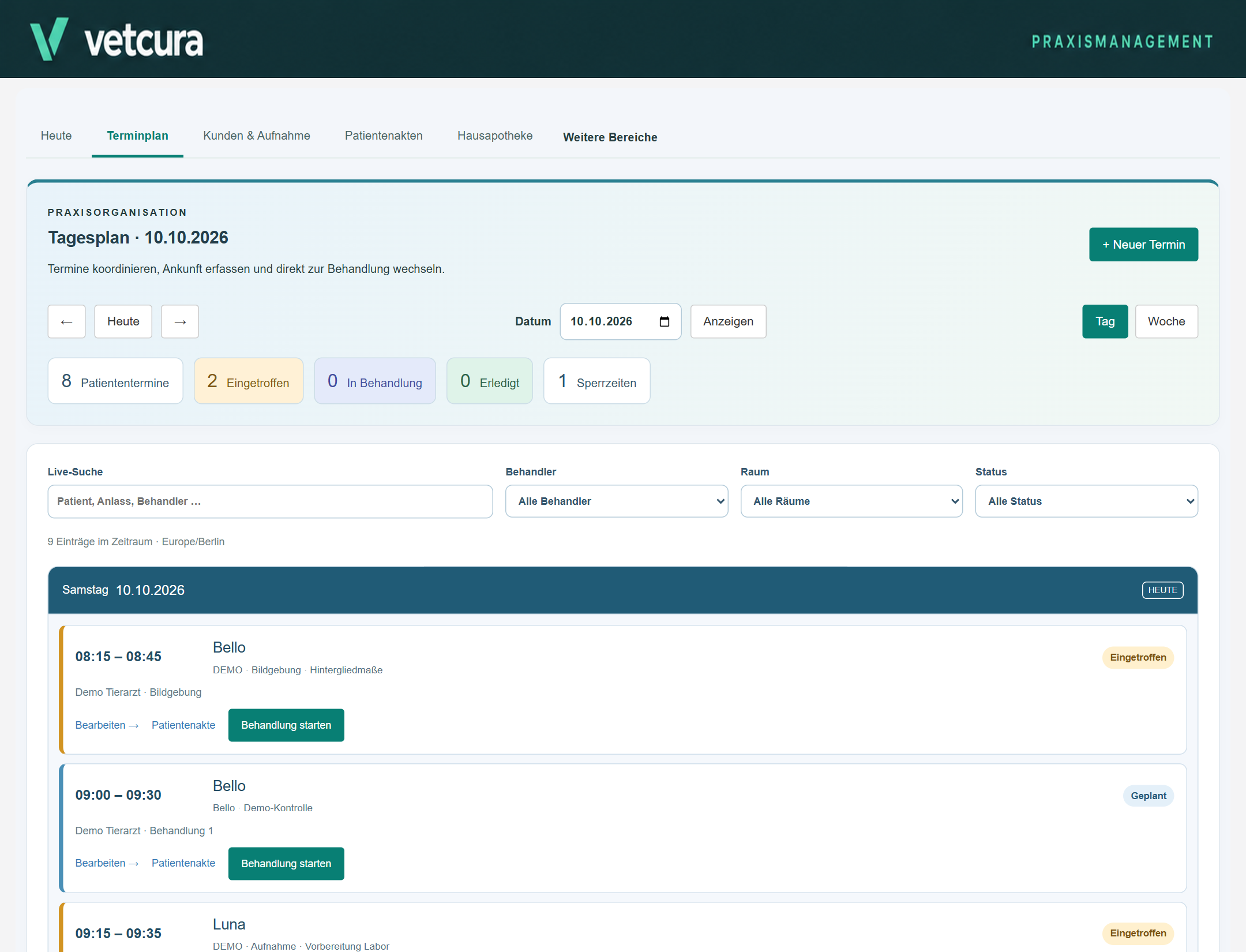This screenshot has width=1246, height=952.
Task: Open the Hausapotheke tab
Action: [x=495, y=136]
